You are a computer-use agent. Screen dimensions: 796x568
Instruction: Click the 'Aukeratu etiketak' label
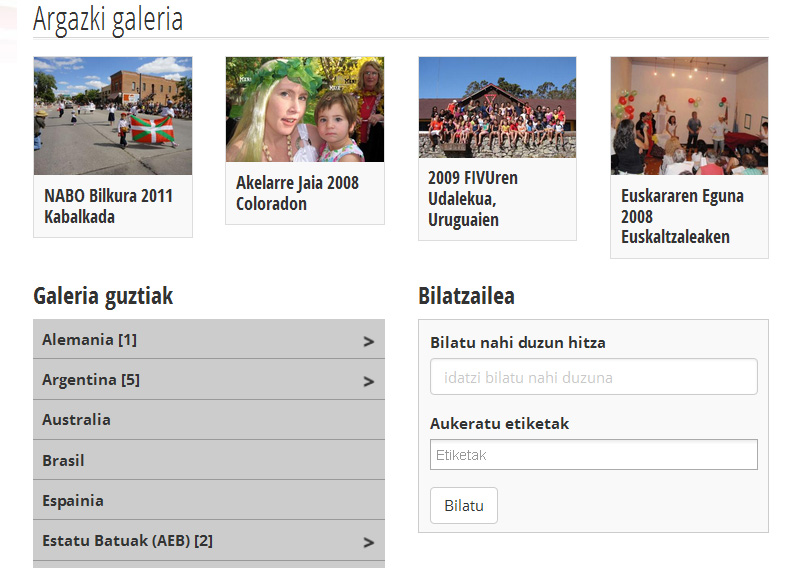[499, 423]
